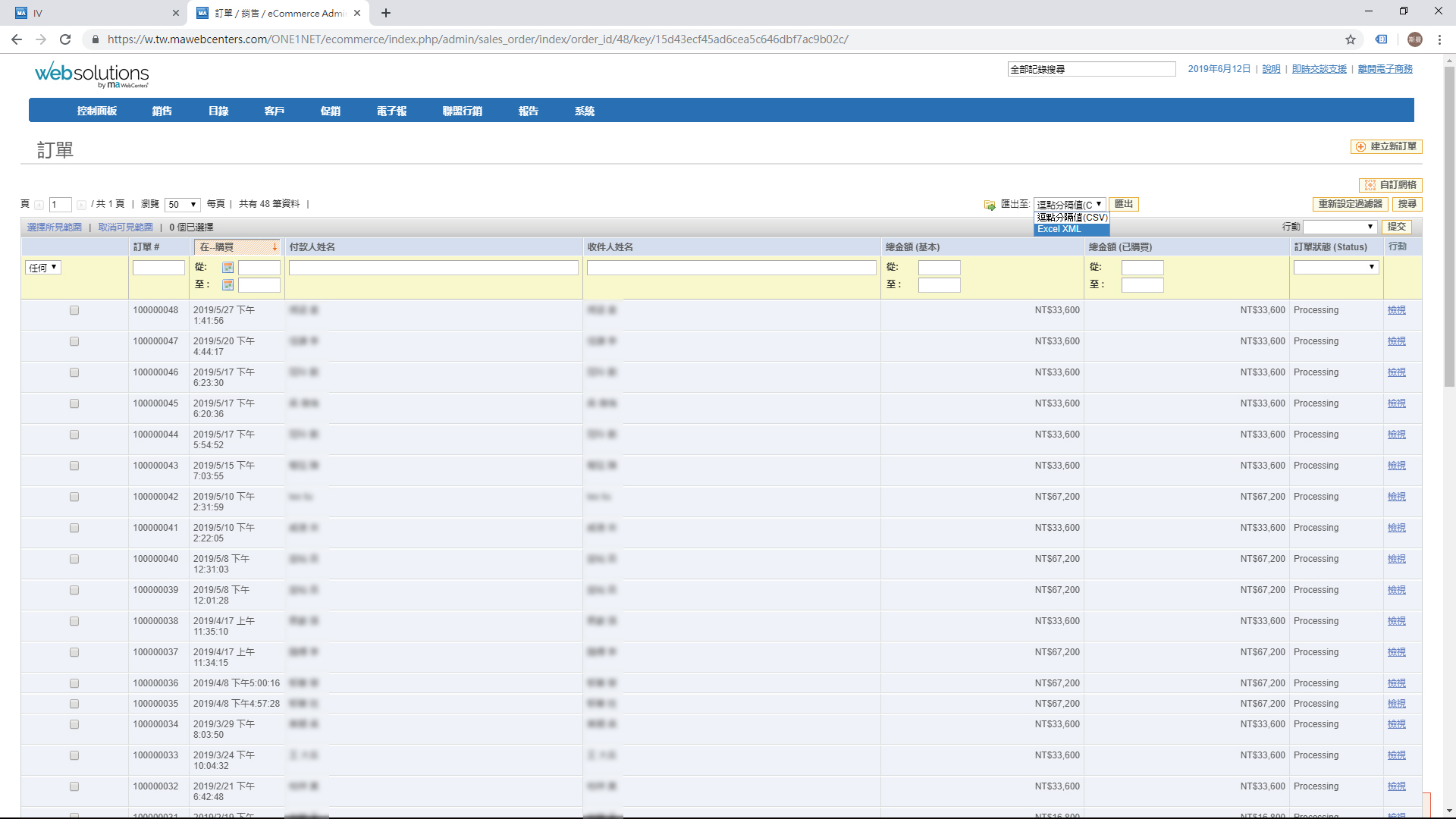Click the websolutions logo
Screen dimensions: 1456x819
click(x=92, y=74)
